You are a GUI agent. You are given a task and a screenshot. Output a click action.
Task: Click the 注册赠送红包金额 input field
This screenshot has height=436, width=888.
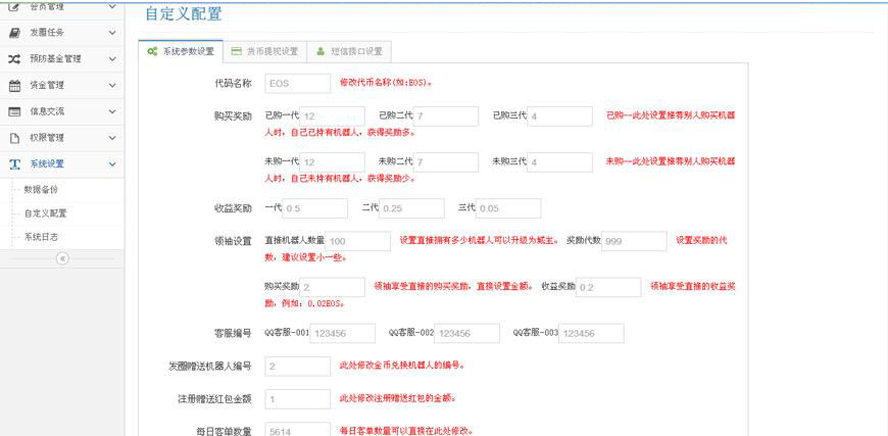click(298, 399)
